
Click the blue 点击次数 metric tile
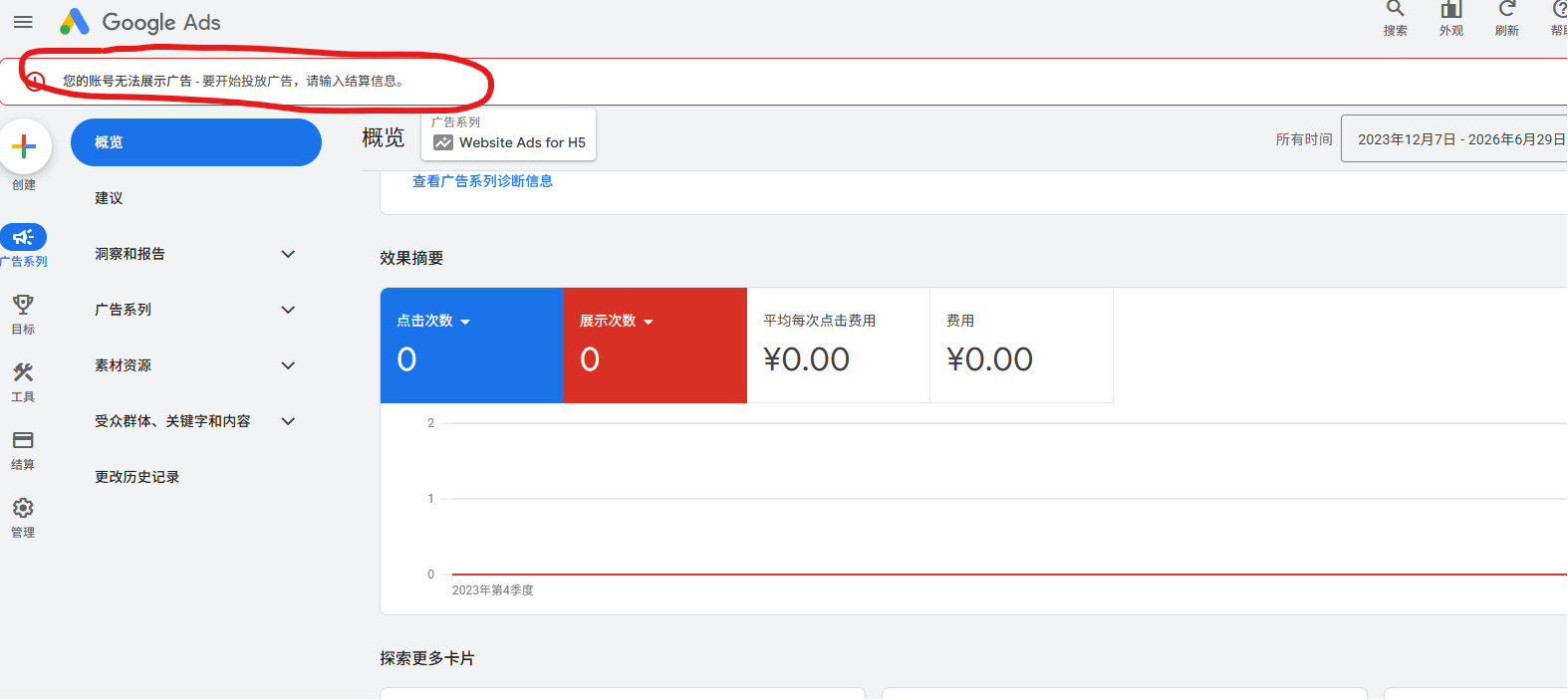pyautogui.click(x=472, y=346)
